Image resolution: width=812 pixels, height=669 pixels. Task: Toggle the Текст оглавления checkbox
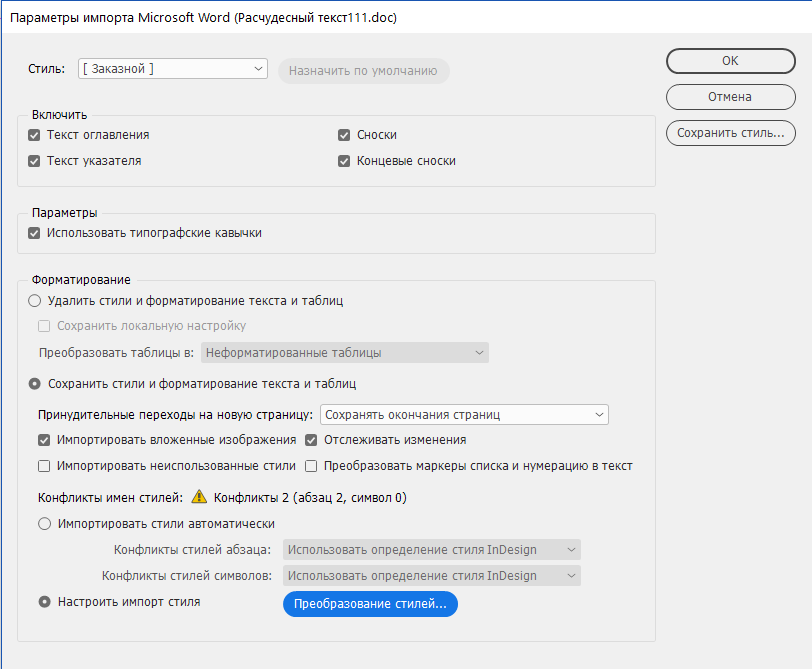point(34,135)
